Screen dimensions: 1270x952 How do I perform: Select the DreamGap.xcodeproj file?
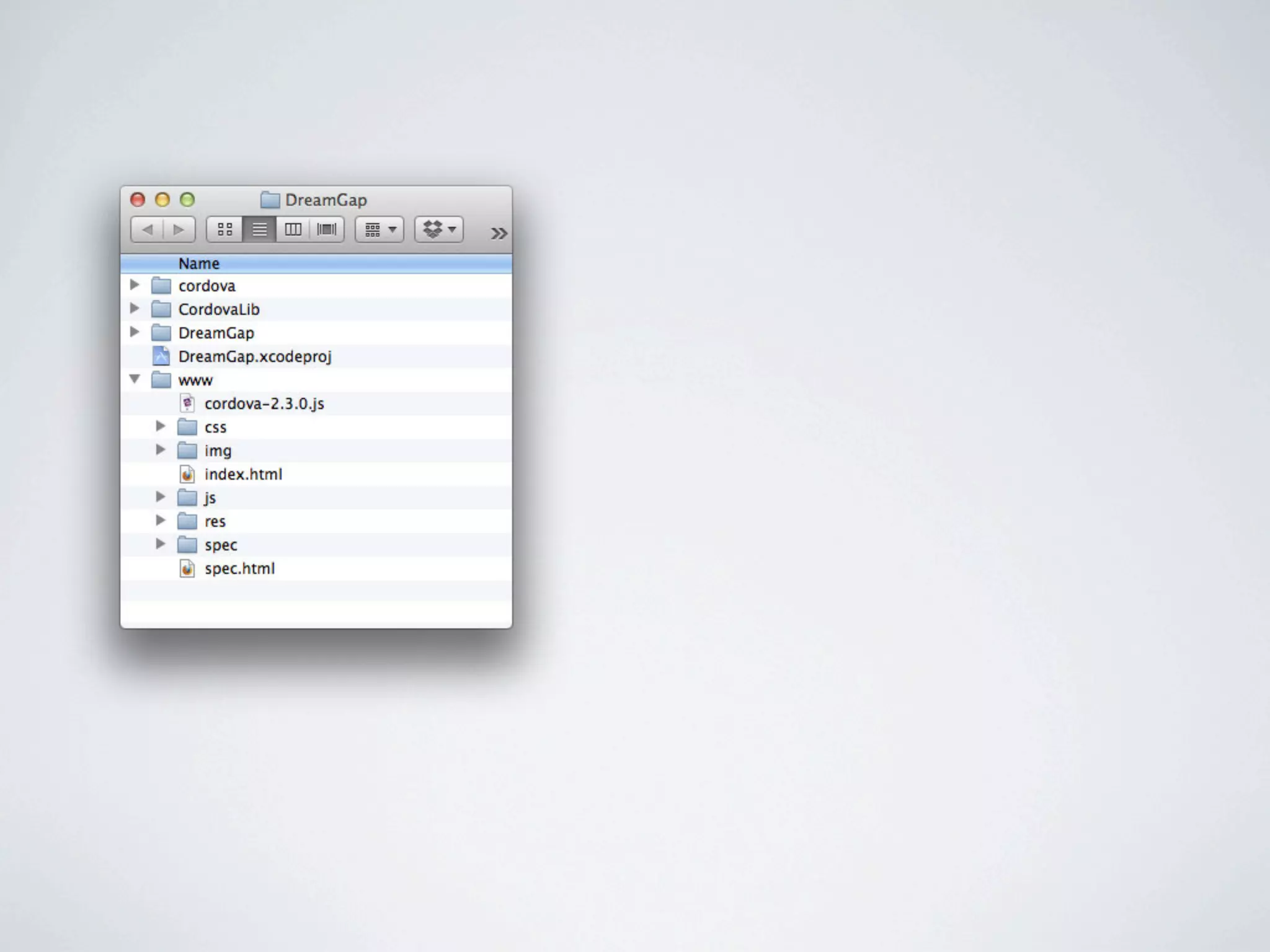click(x=254, y=356)
